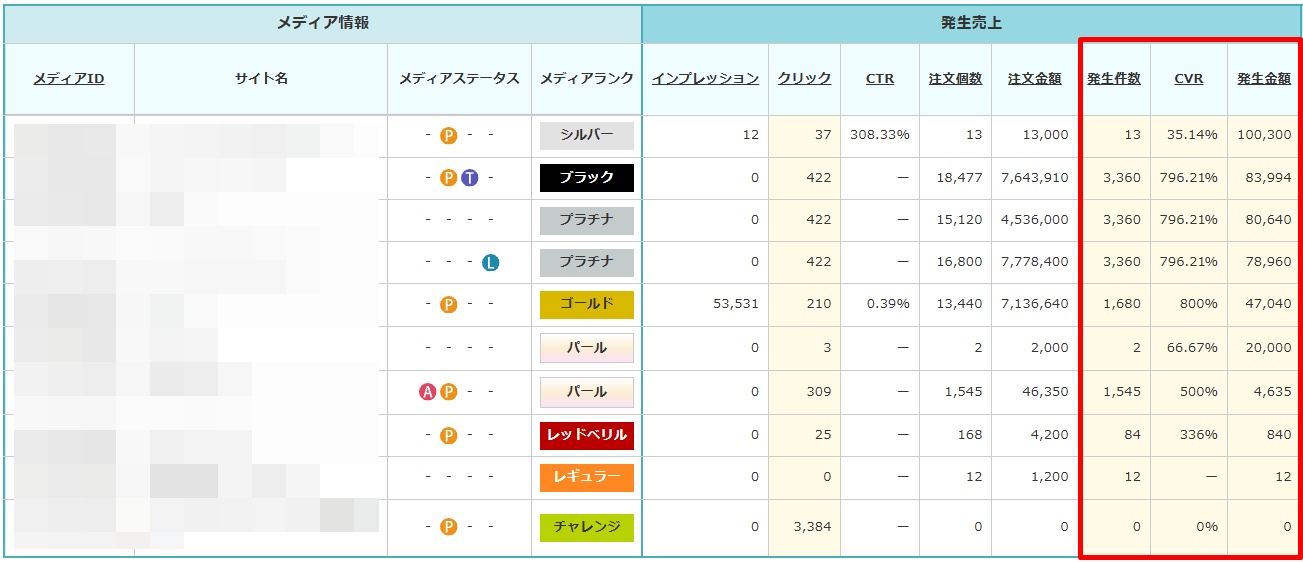1303x562 pixels.
Task: Click the green チャレンジ rank badge
Action: (587, 527)
